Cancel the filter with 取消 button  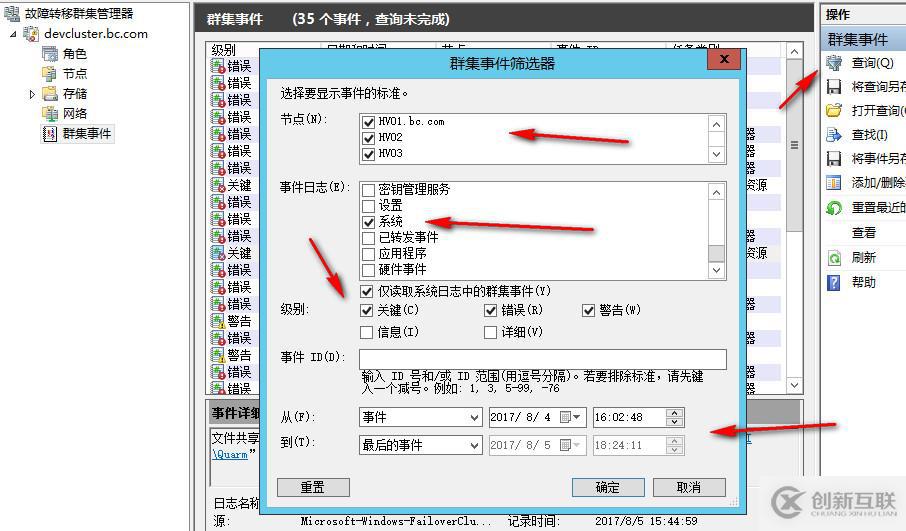point(689,487)
